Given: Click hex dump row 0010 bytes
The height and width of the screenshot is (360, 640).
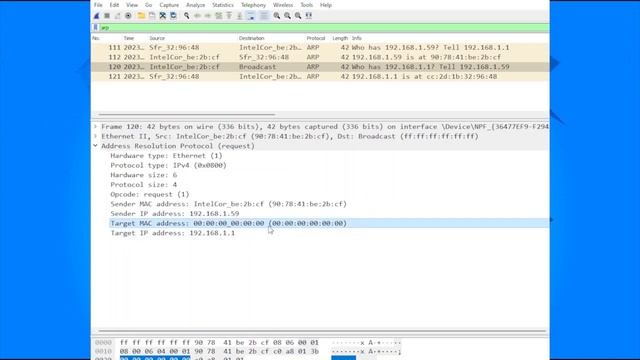Looking at the screenshot, I should tap(219, 351).
